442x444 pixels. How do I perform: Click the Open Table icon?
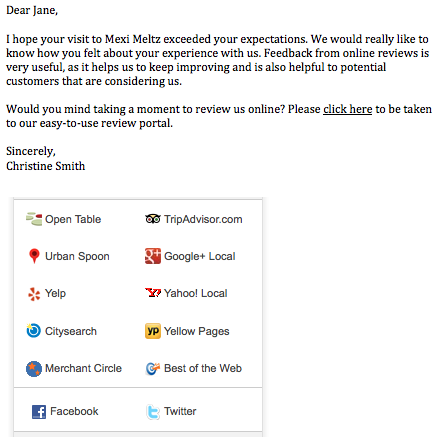pos(34,219)
